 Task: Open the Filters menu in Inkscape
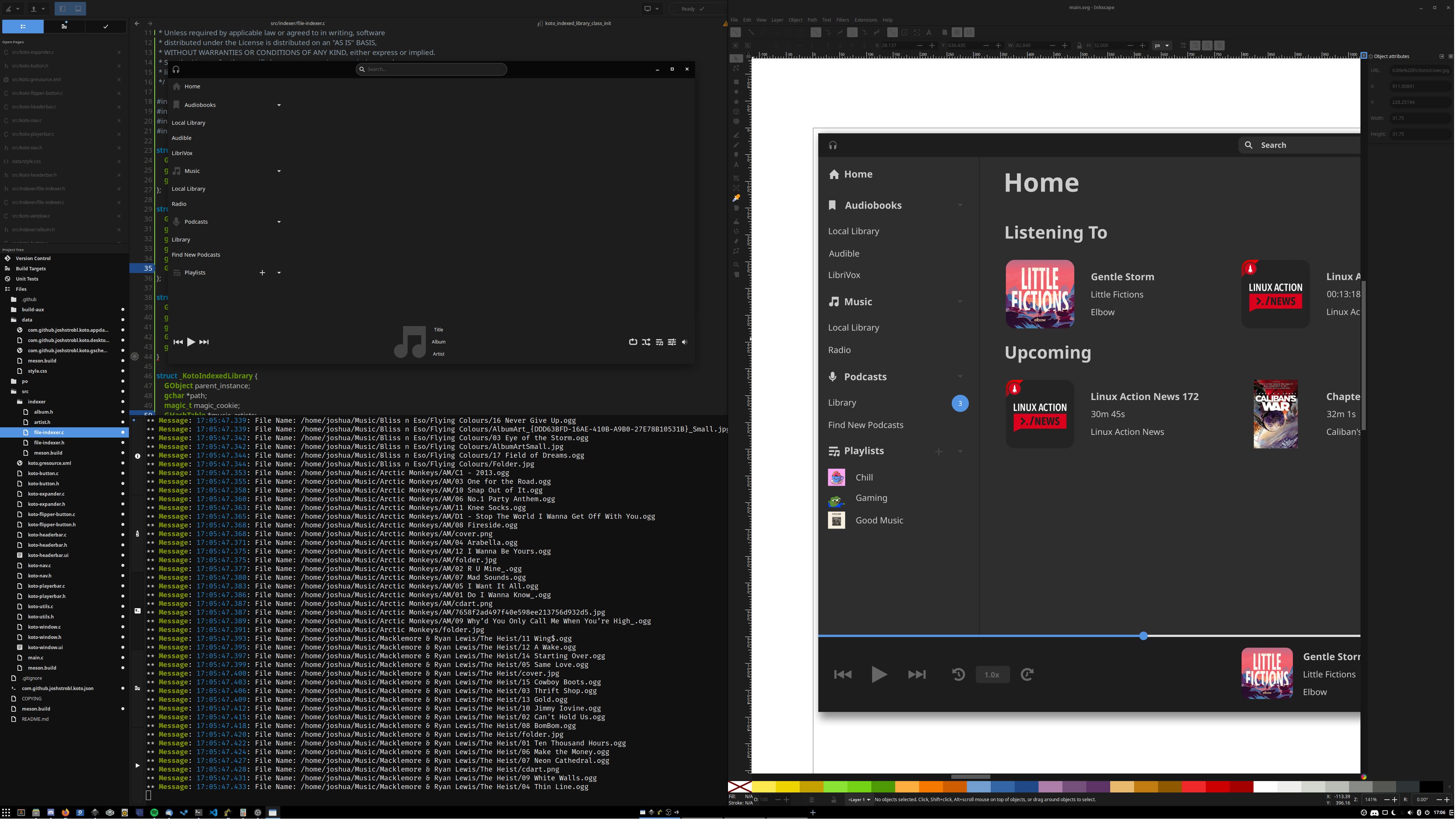pos(842,20)
